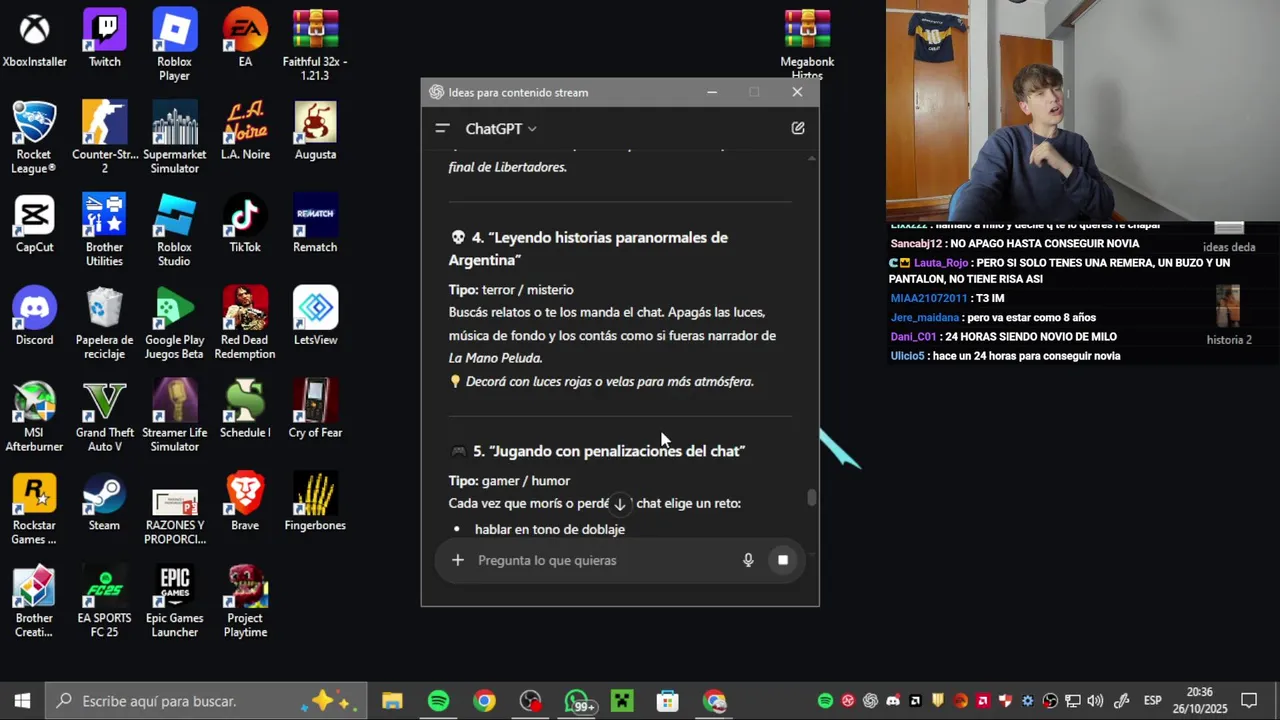
Task: Select the Grand Theft Auto V icon
Action: 105,416
